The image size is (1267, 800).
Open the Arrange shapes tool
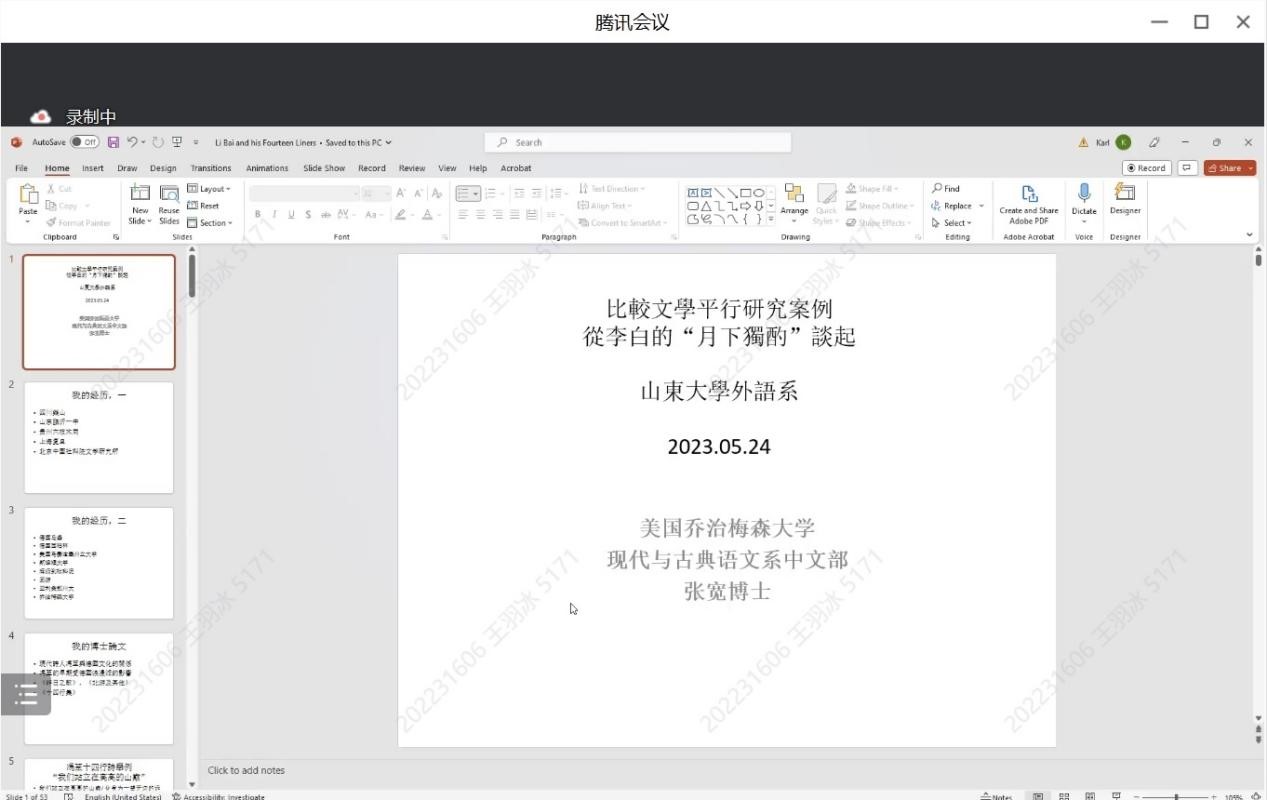click(794, 199)
